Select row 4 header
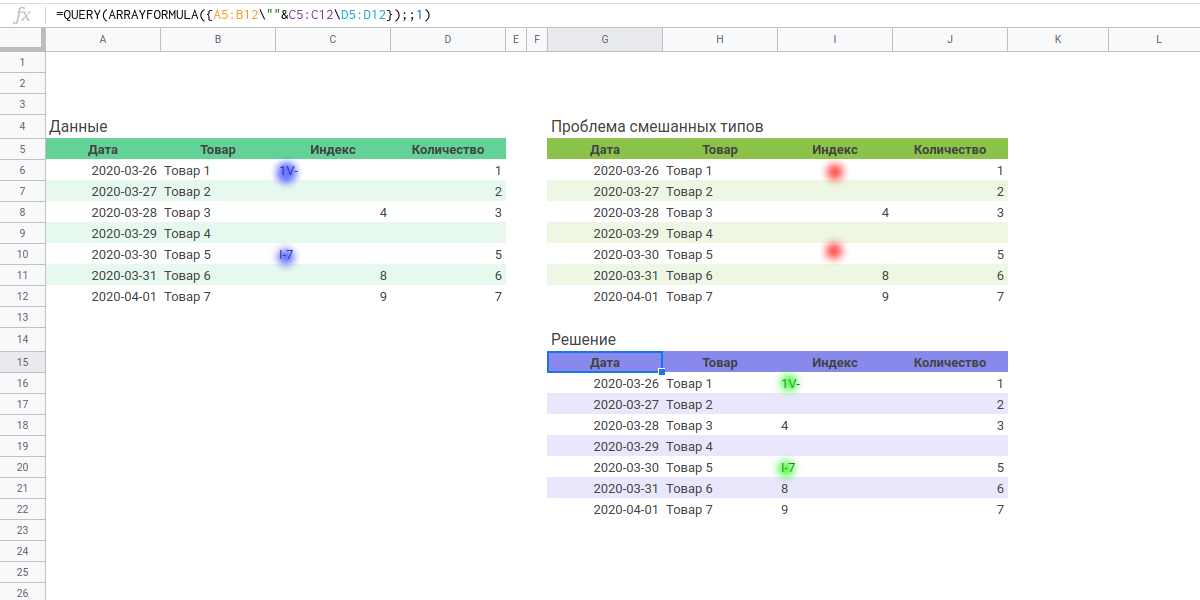 coord(22,126)
